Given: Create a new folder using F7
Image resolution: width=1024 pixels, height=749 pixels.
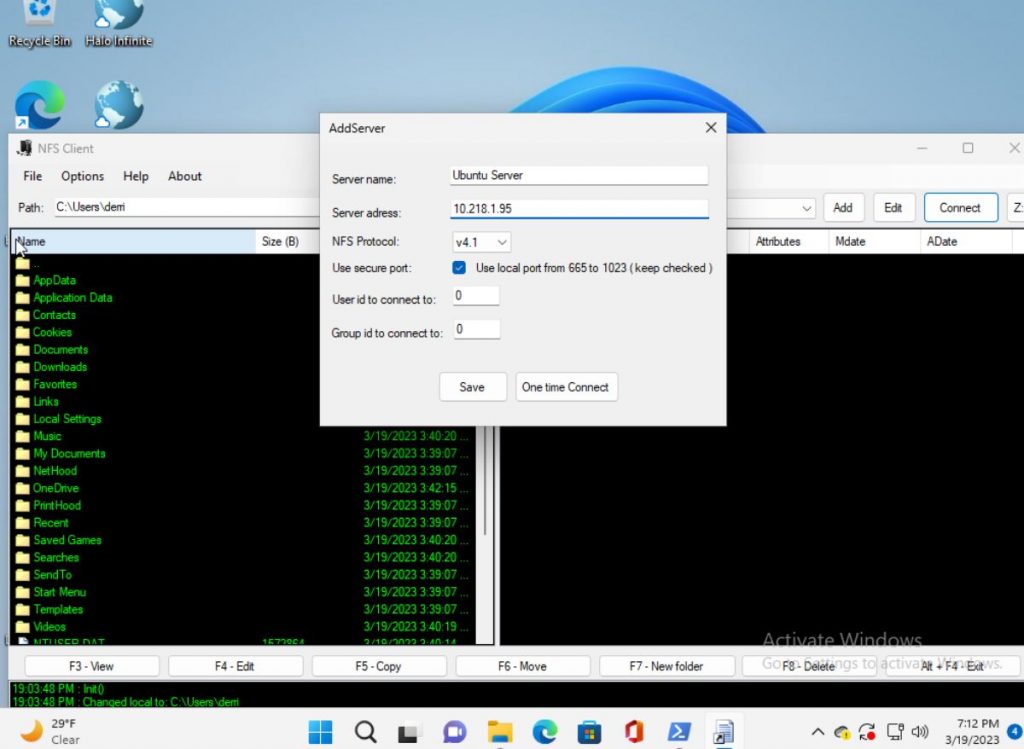Looking at the screenshot, I should pos(666,665).
